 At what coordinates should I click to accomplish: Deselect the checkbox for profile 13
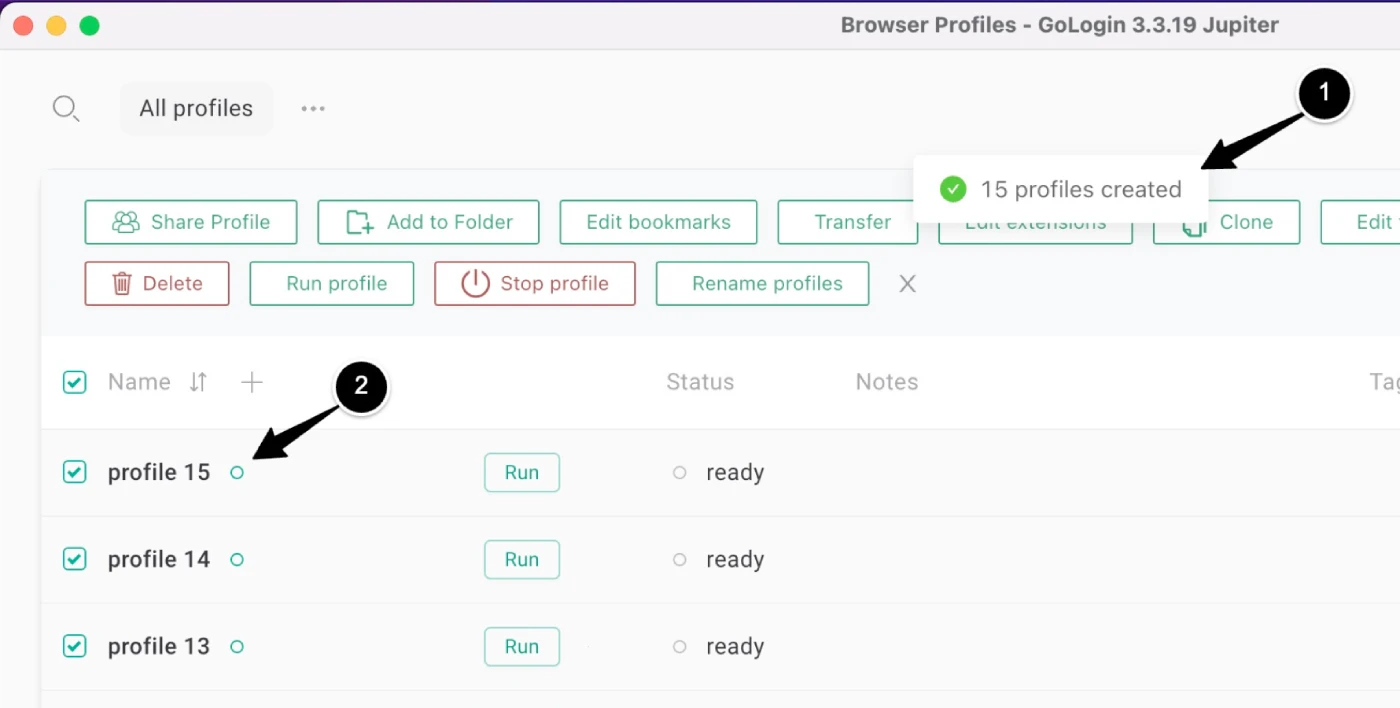click(74, 646)
